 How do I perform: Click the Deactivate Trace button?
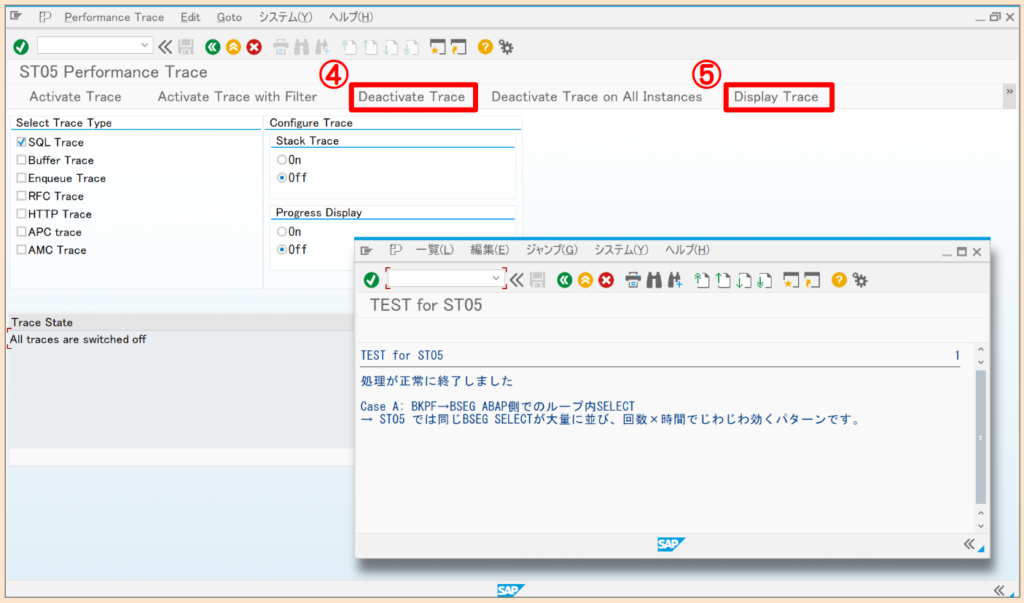(412, 97)
